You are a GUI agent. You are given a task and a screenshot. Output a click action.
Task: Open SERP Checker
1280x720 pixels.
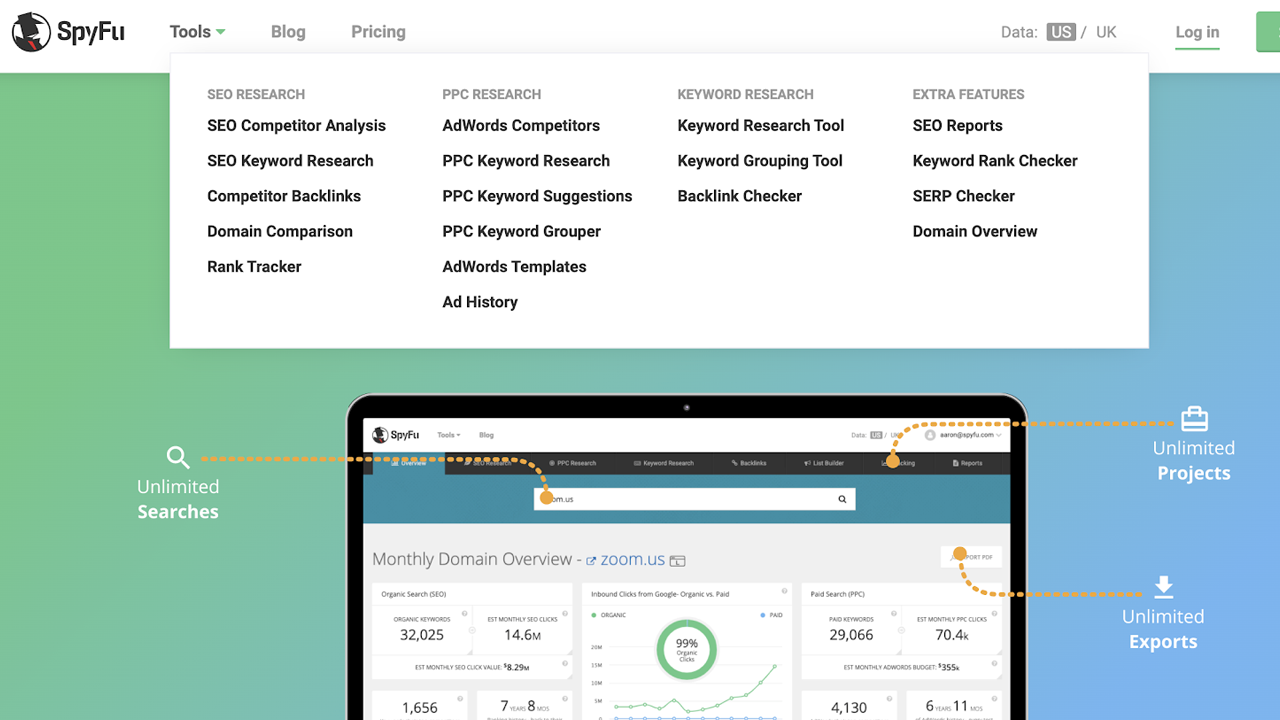964,196
